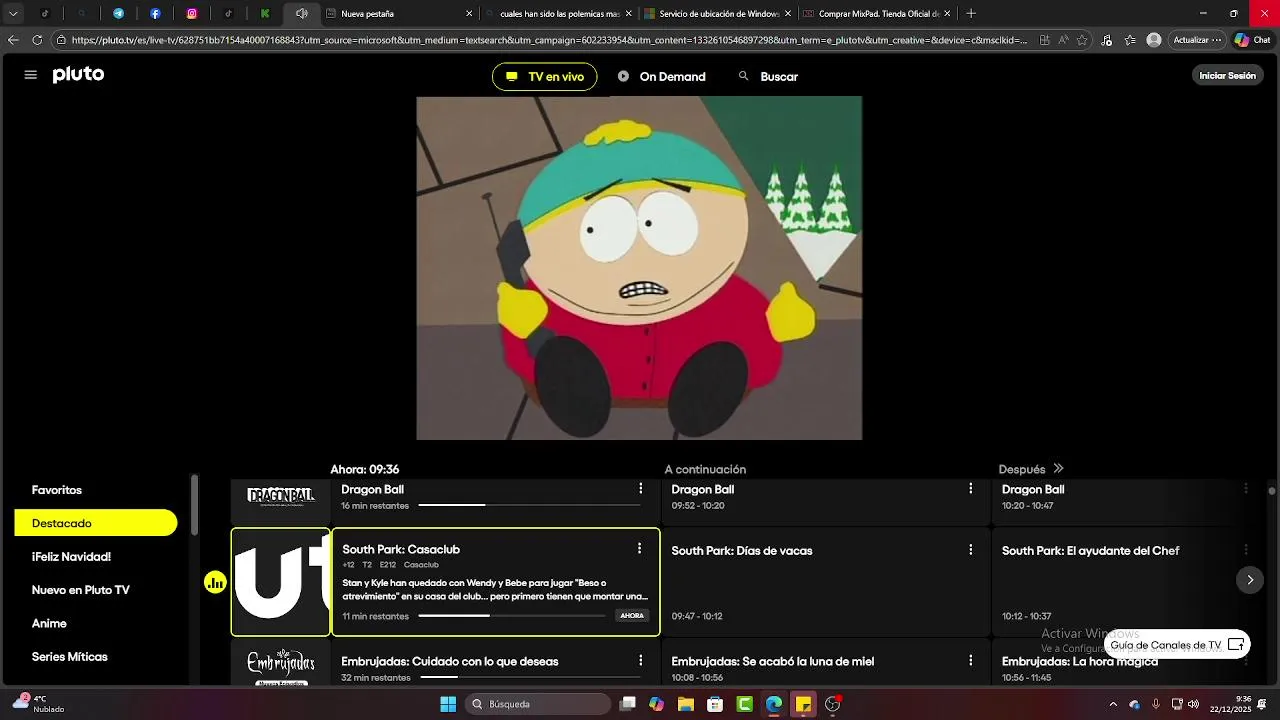1280x720 pixels.
Task: Show hidden system tray icons
Action: [x=1113, y=704]
